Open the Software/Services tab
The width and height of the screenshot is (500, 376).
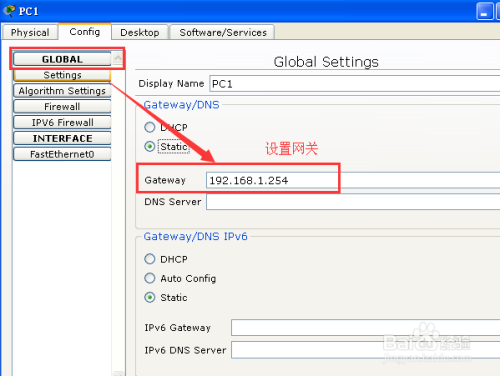pos(223,32)
